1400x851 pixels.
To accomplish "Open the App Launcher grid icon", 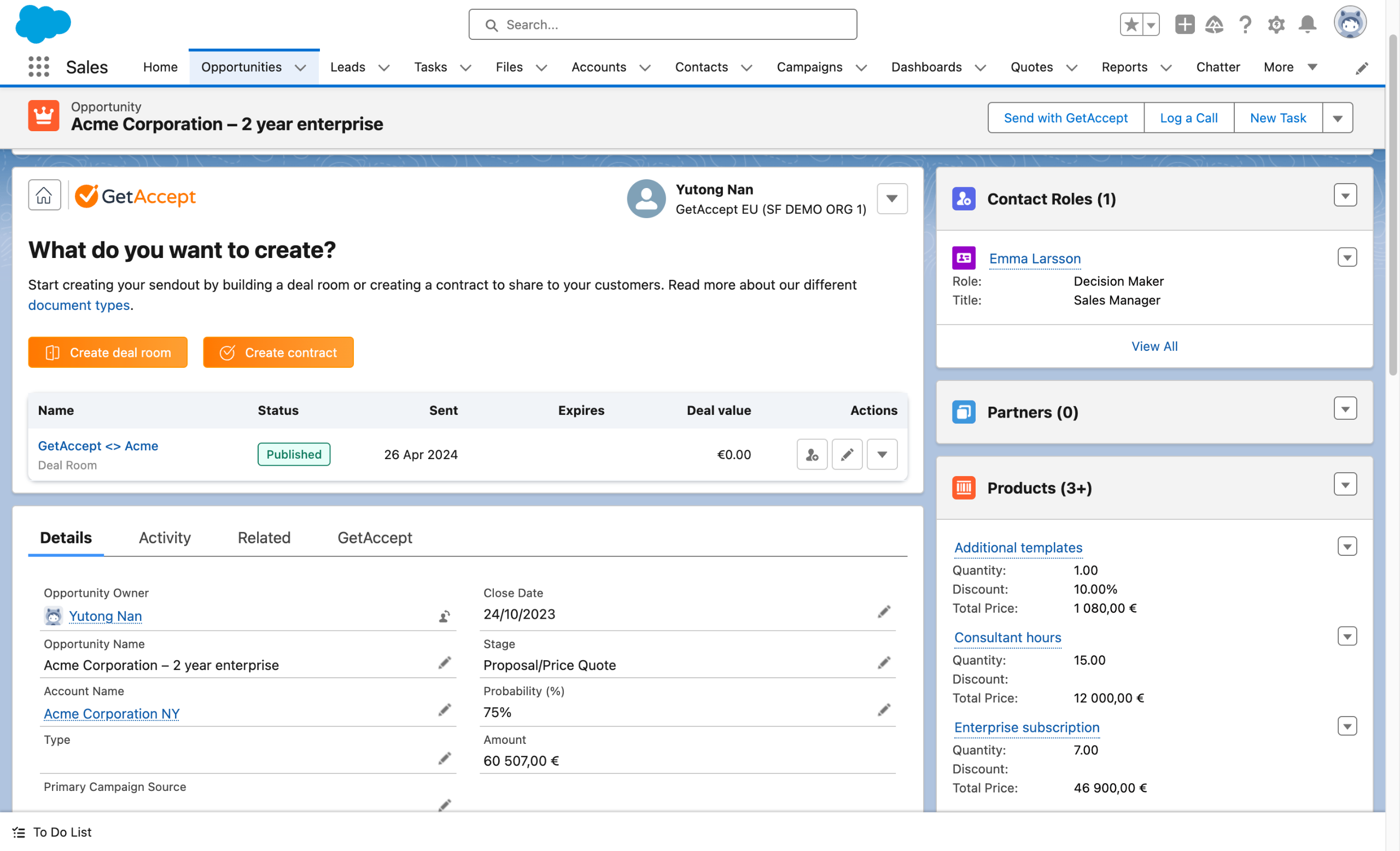I will coord(39,67).
